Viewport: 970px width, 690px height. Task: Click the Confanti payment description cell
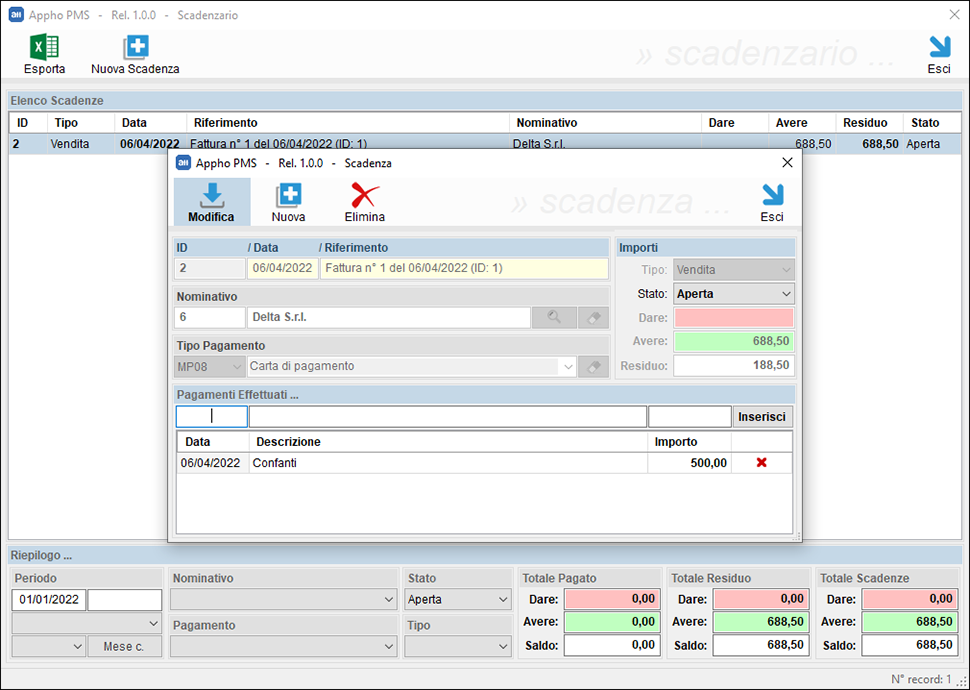pyautogui.click(x=448, y=463)
